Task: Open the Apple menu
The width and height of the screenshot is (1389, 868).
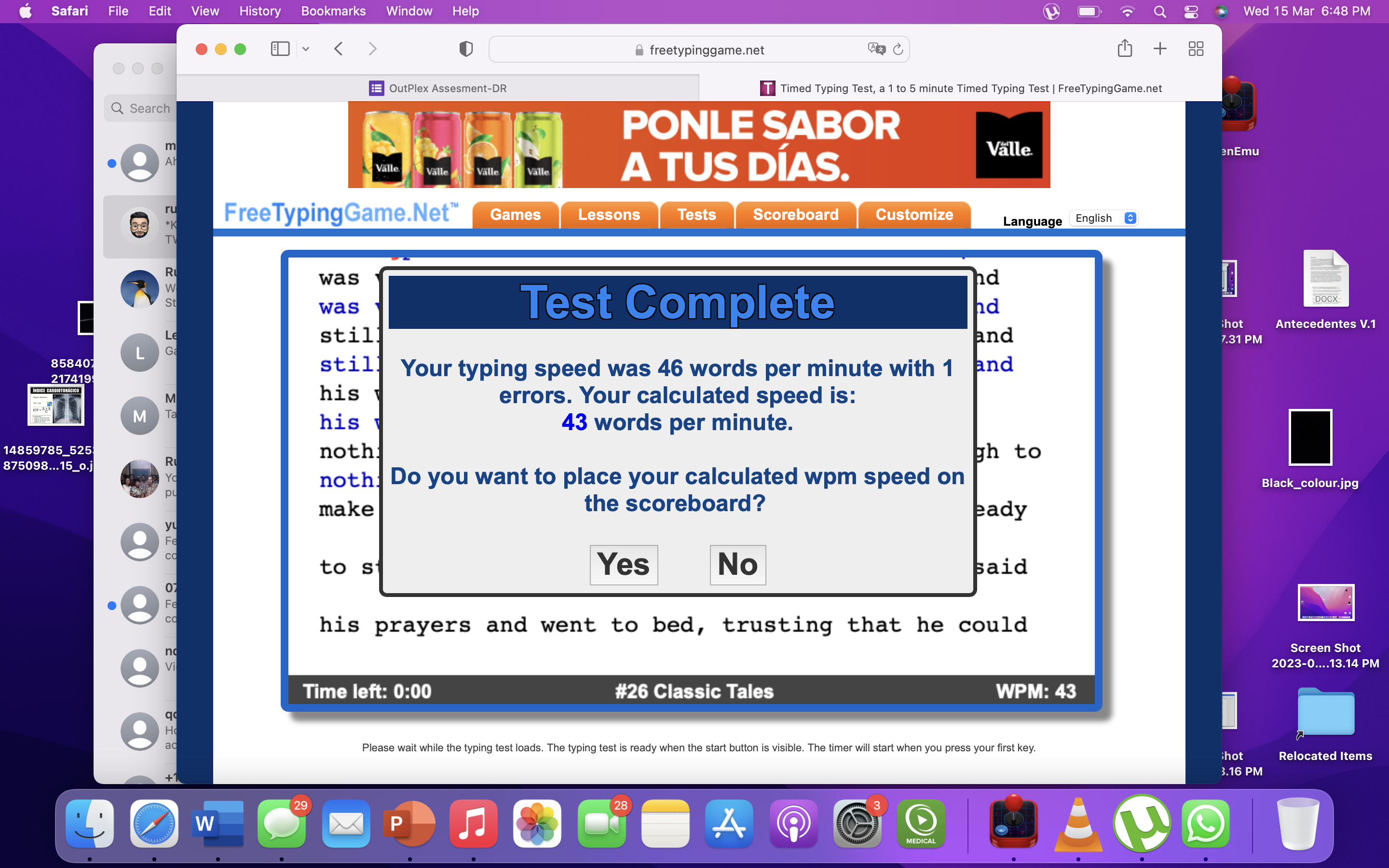Action: [x=25, y=11]
